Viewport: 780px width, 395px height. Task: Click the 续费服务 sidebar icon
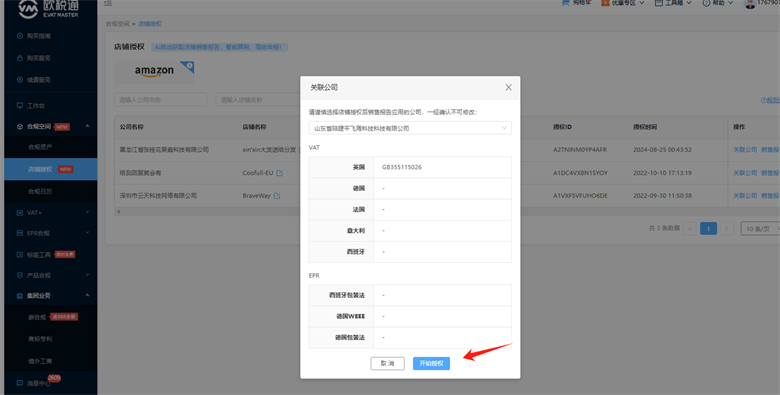[x=20, y=80]
